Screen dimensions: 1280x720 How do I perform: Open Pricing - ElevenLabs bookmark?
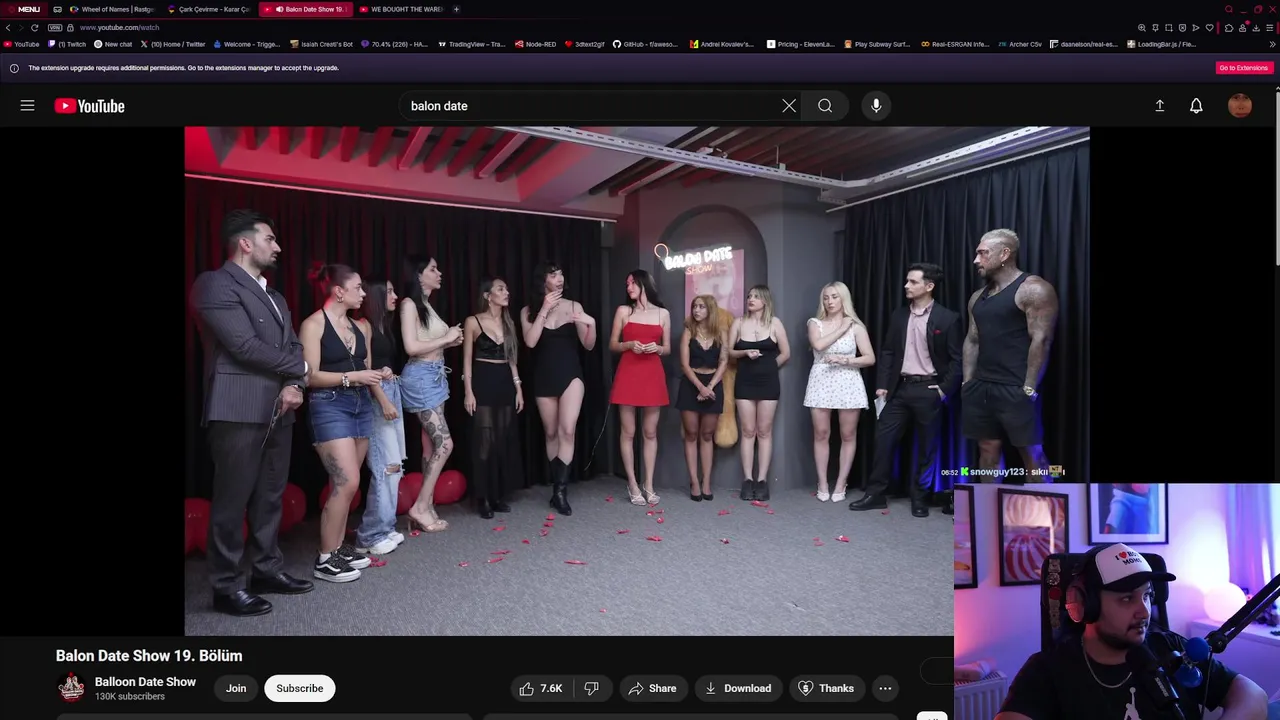[x=800, y=44]
